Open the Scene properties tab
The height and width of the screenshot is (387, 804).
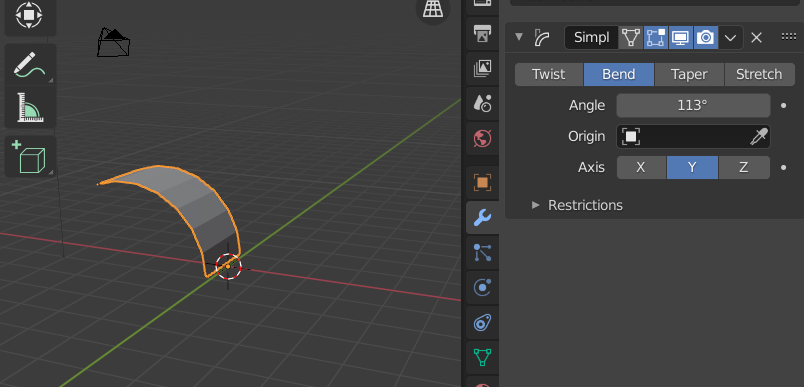coord(483,103)
